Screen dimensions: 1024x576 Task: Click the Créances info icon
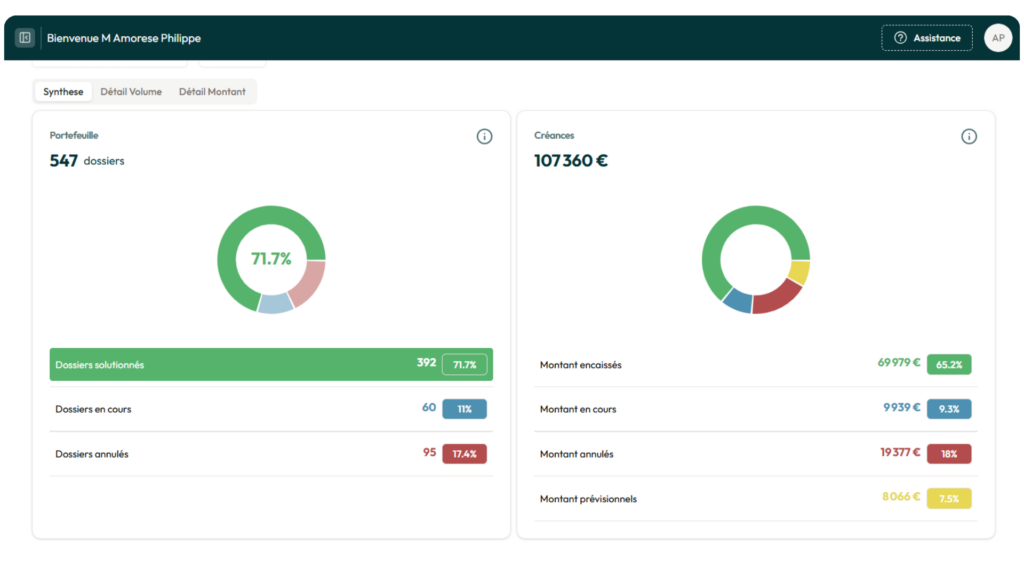click(x=968, y=137)
